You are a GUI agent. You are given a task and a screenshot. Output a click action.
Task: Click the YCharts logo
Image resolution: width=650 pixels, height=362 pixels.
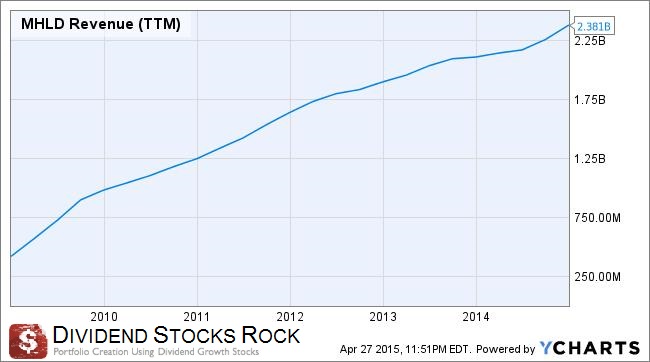pyautogui.click(x=589, y=348)
